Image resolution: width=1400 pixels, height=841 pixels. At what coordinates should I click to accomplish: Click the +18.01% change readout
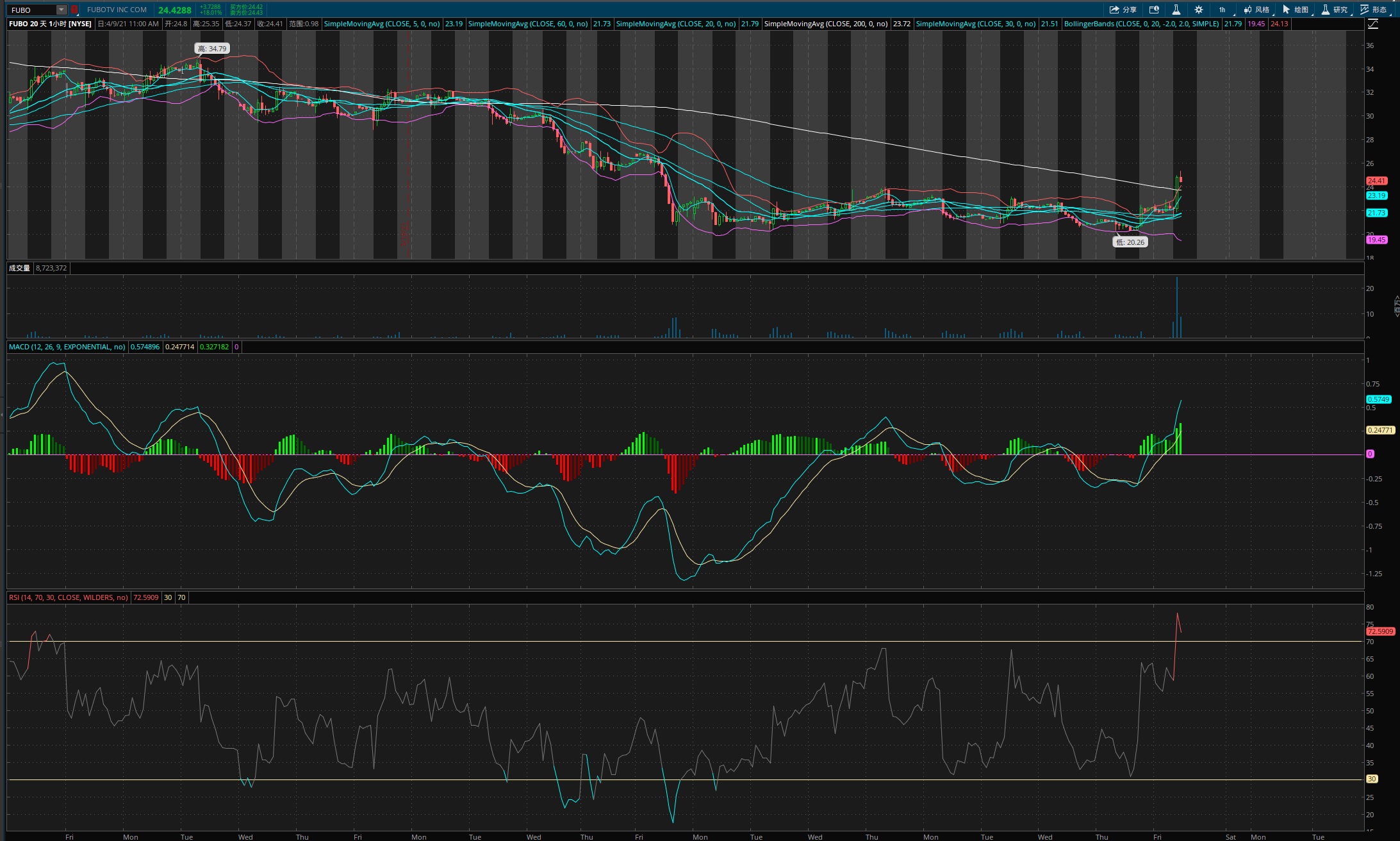[x=211, y=13]
